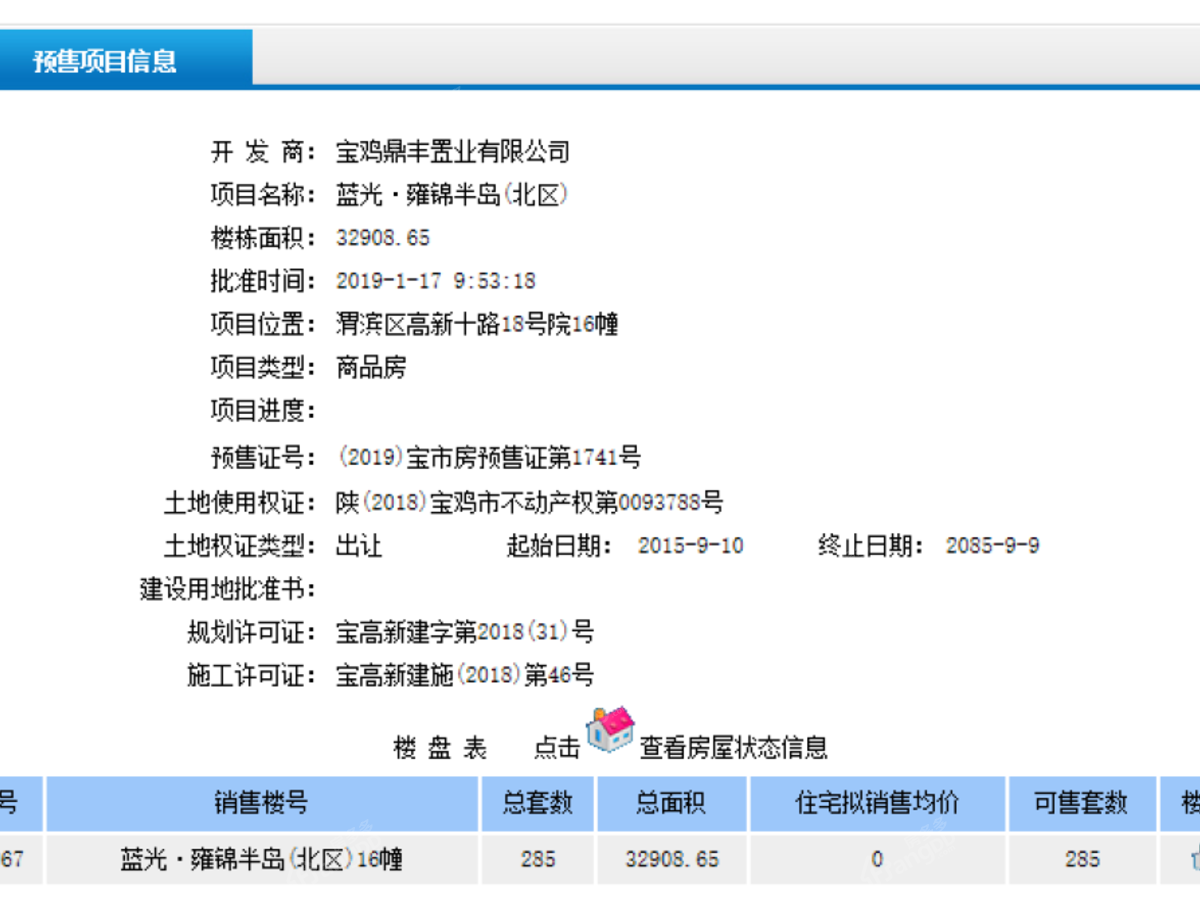Click the 终止日期 label
This screenshot has width=1200, height=900.
click(871, 546)
